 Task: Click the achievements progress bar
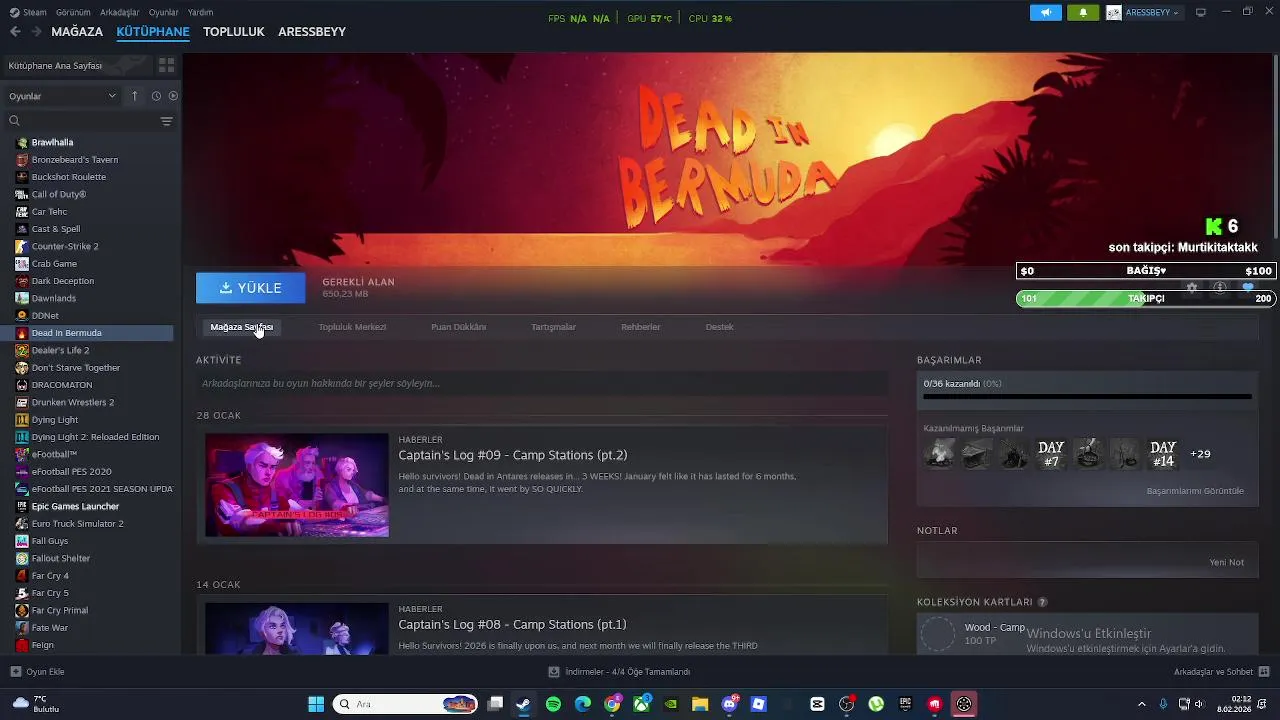click(1087, 397)
